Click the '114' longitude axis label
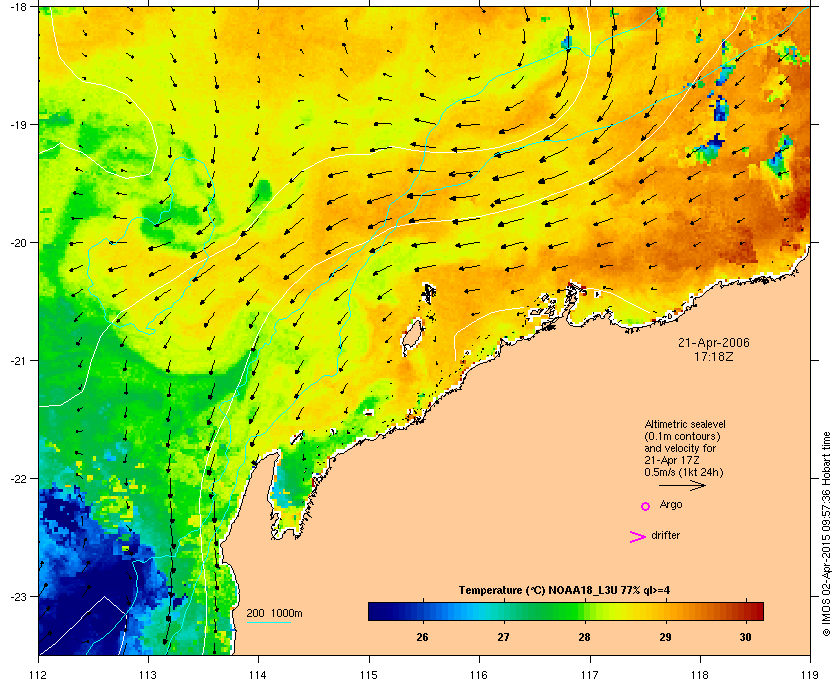Image resolution: width=840 pixels, height=680 pixels. (x=258, y=675)
